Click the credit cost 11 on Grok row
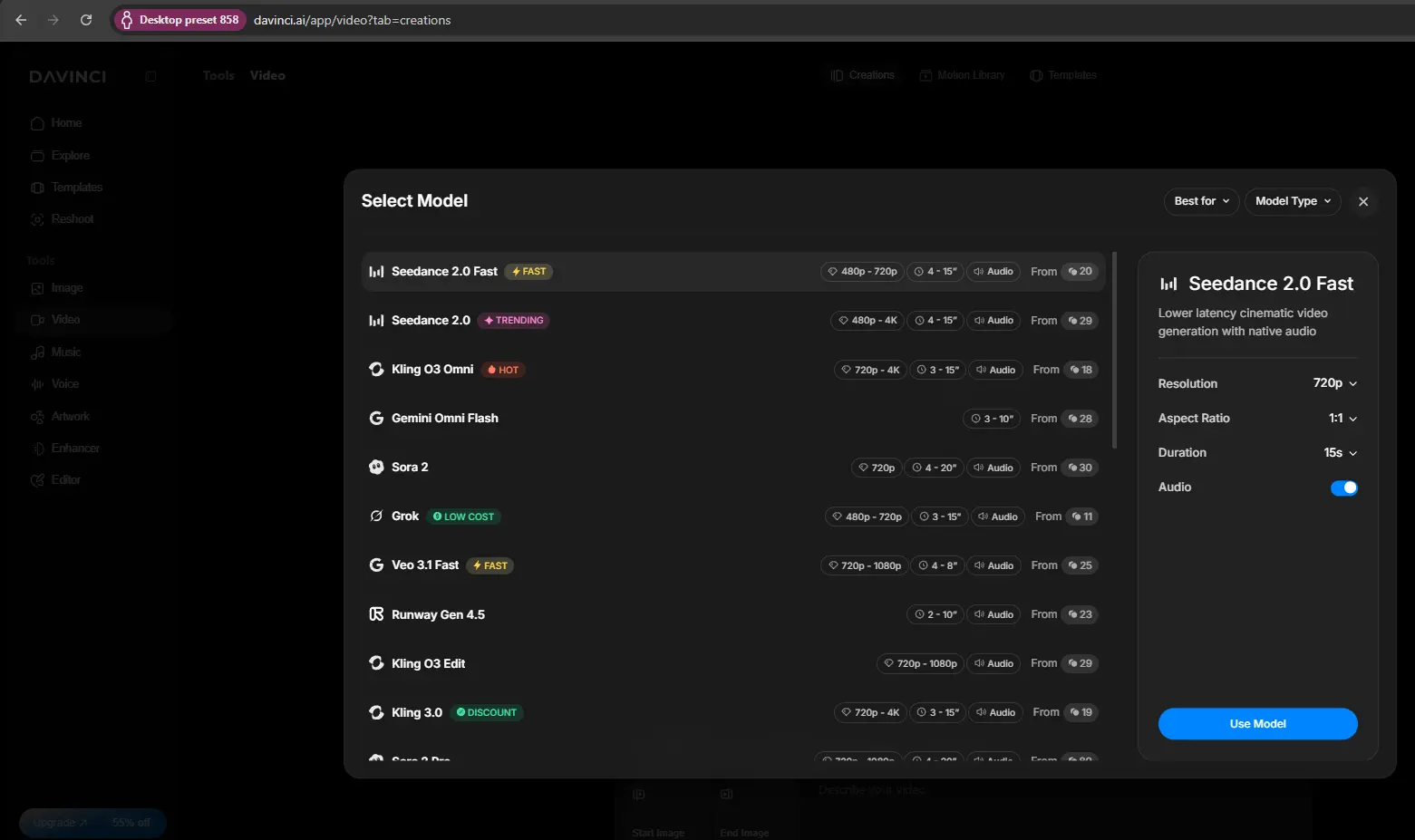The height and width of the screenshot is (840, 1415). [x=1081, y=517]
